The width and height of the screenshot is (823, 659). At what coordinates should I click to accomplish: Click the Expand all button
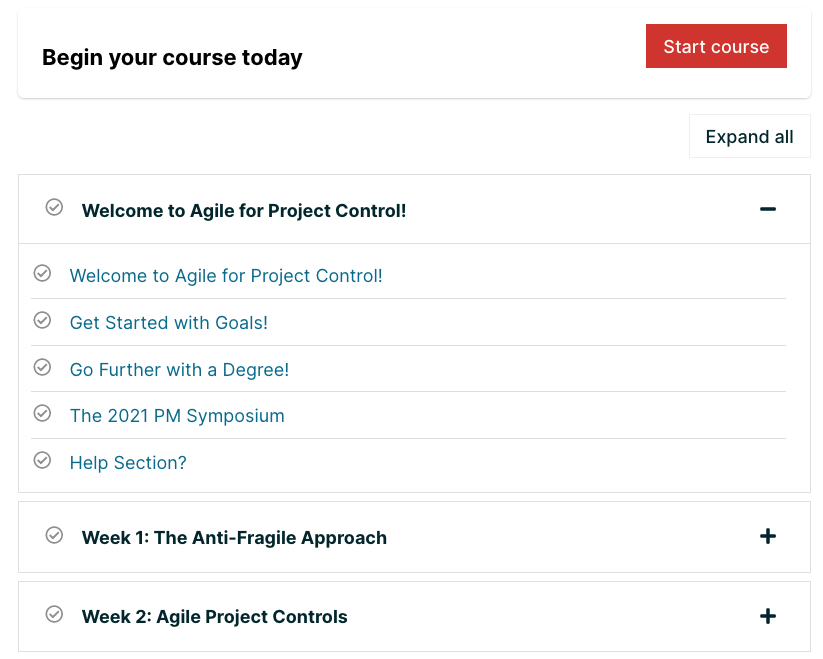[749, 136]
